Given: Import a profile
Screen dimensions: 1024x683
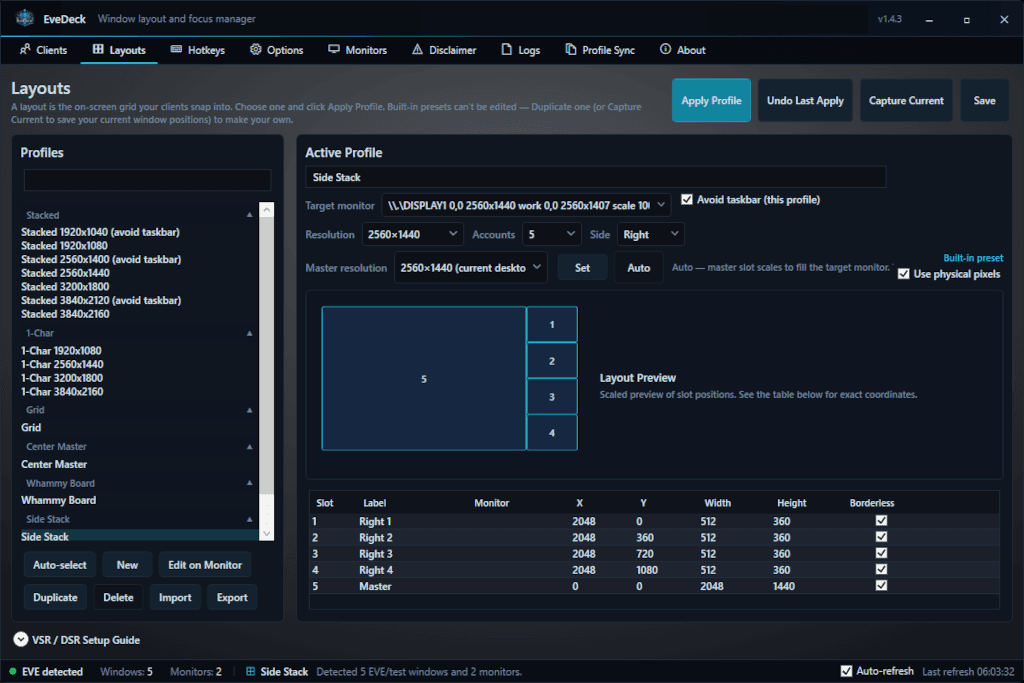Looking at the screenshot, I should tap(175, 597).
